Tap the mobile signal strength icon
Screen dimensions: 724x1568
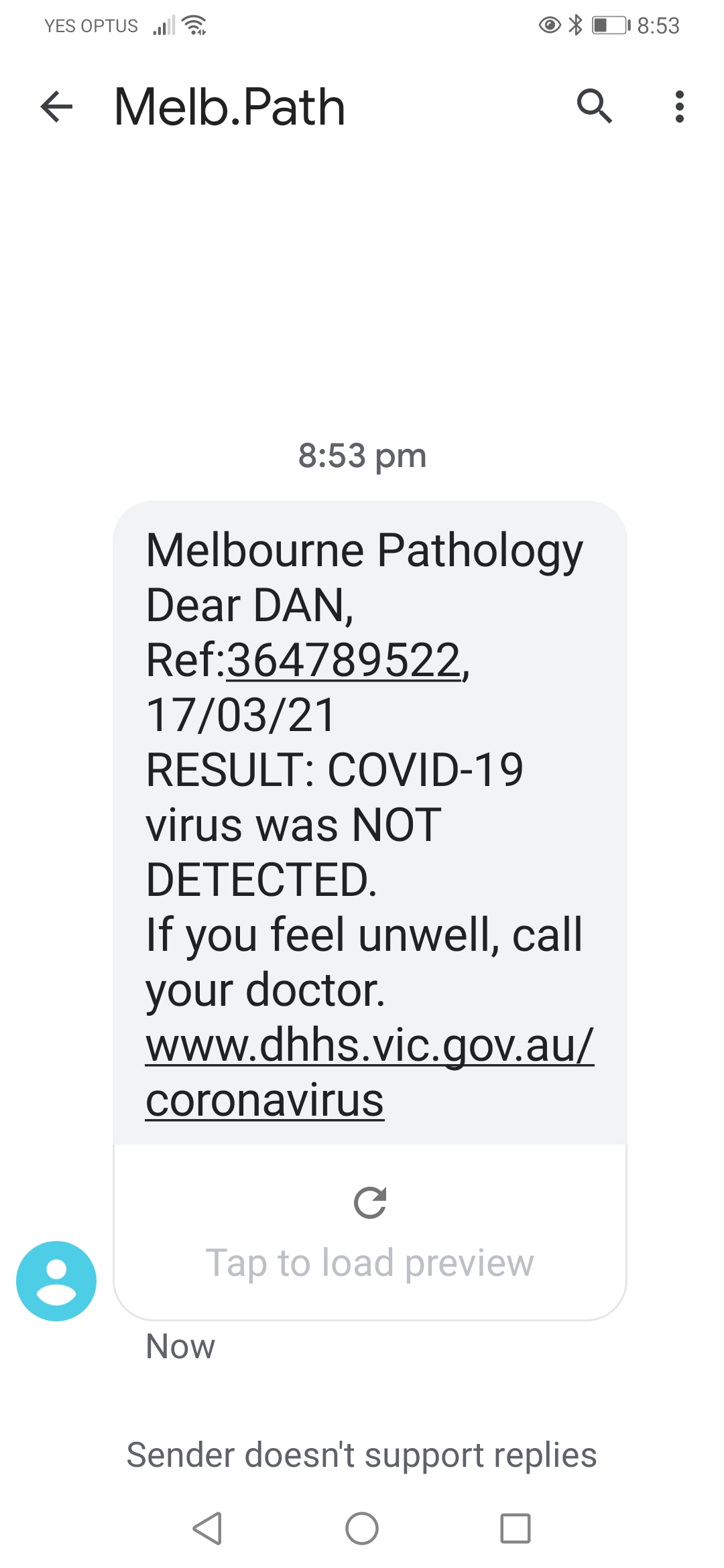(x=164, y=26)
